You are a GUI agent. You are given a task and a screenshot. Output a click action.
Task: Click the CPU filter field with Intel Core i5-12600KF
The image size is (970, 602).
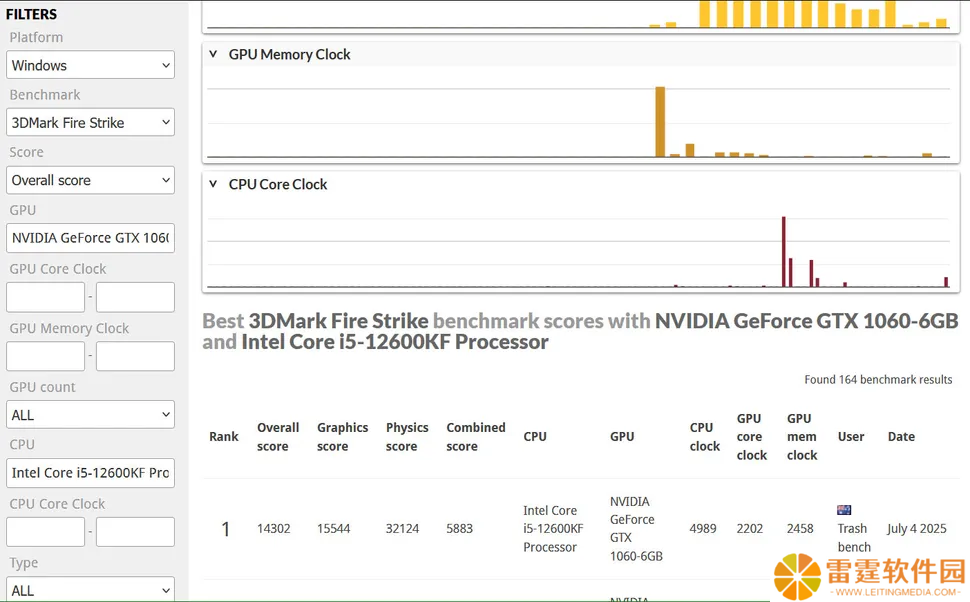point(90,473)
